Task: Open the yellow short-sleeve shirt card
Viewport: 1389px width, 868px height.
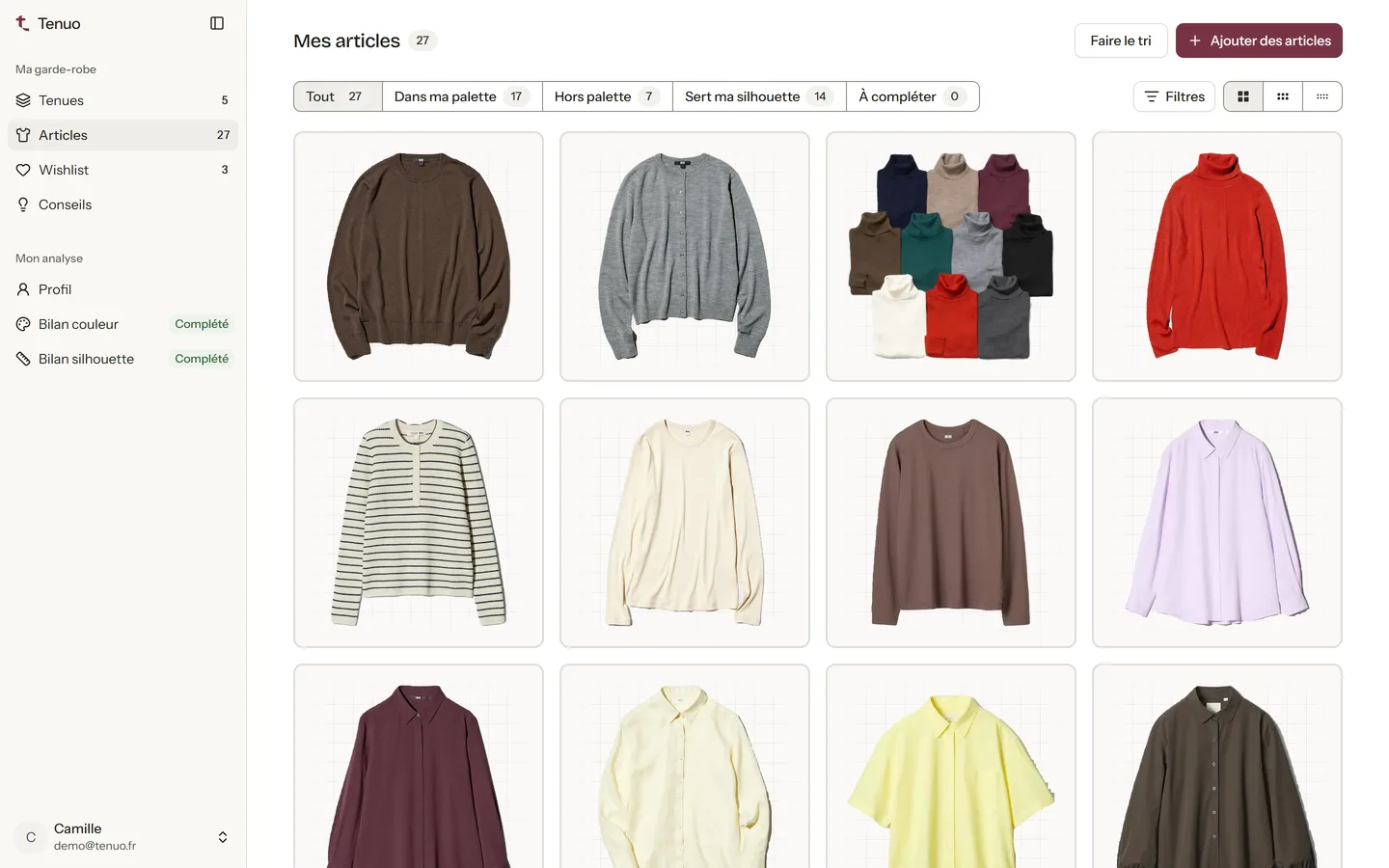Action: pos(951,767)
